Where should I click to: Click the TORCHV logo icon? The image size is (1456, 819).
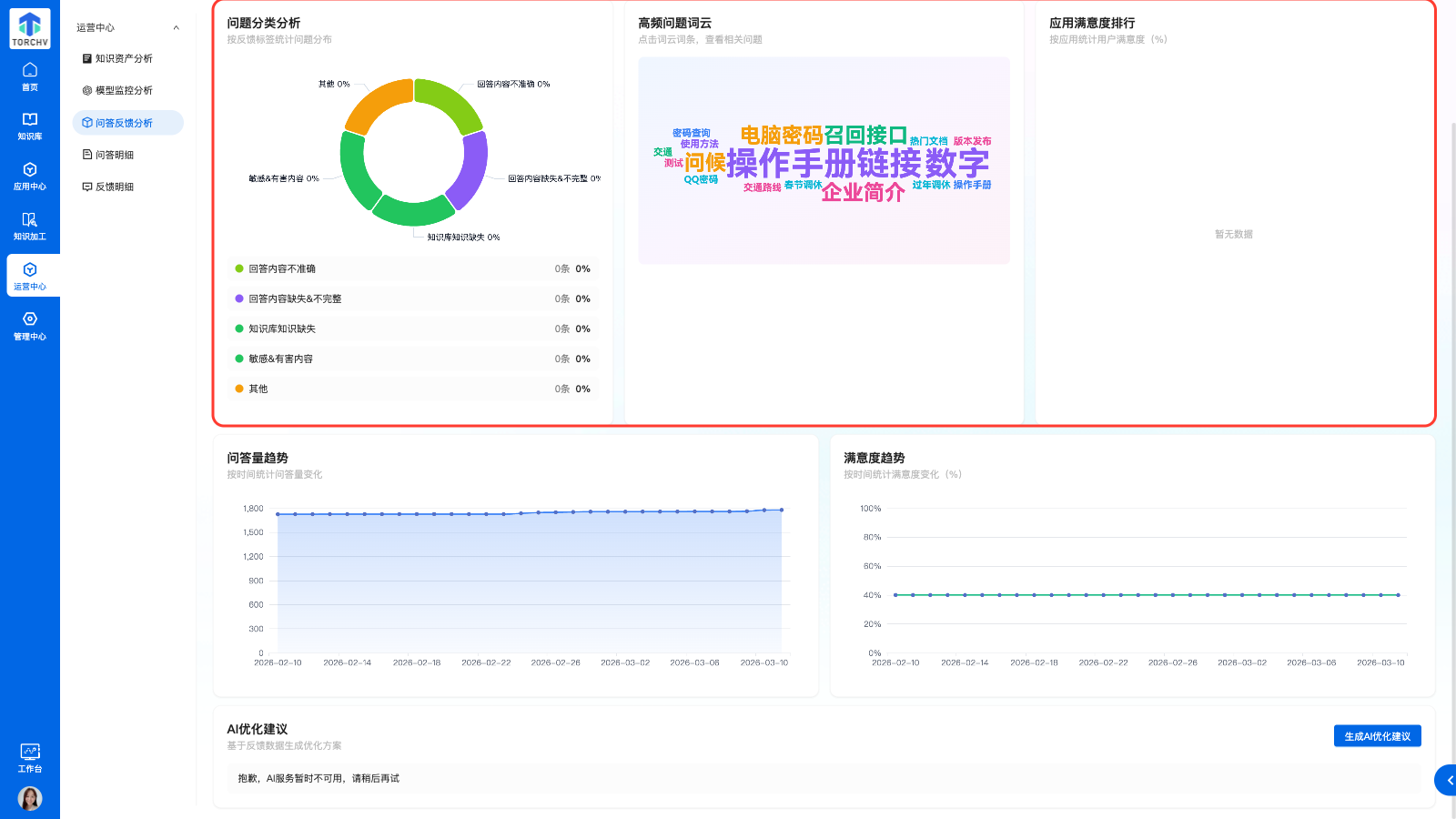point(30,29)
